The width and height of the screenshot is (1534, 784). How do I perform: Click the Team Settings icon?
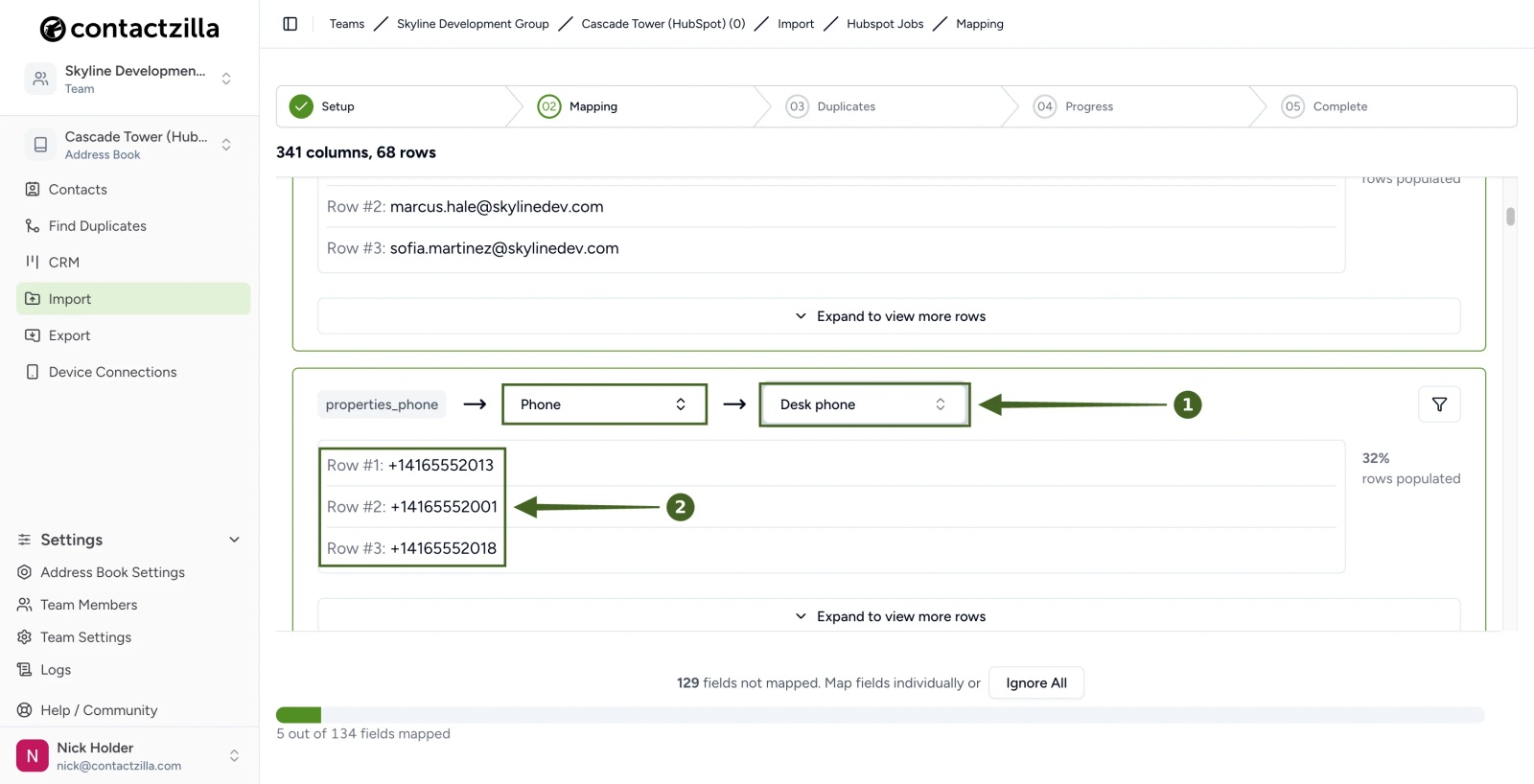point(25,637)
